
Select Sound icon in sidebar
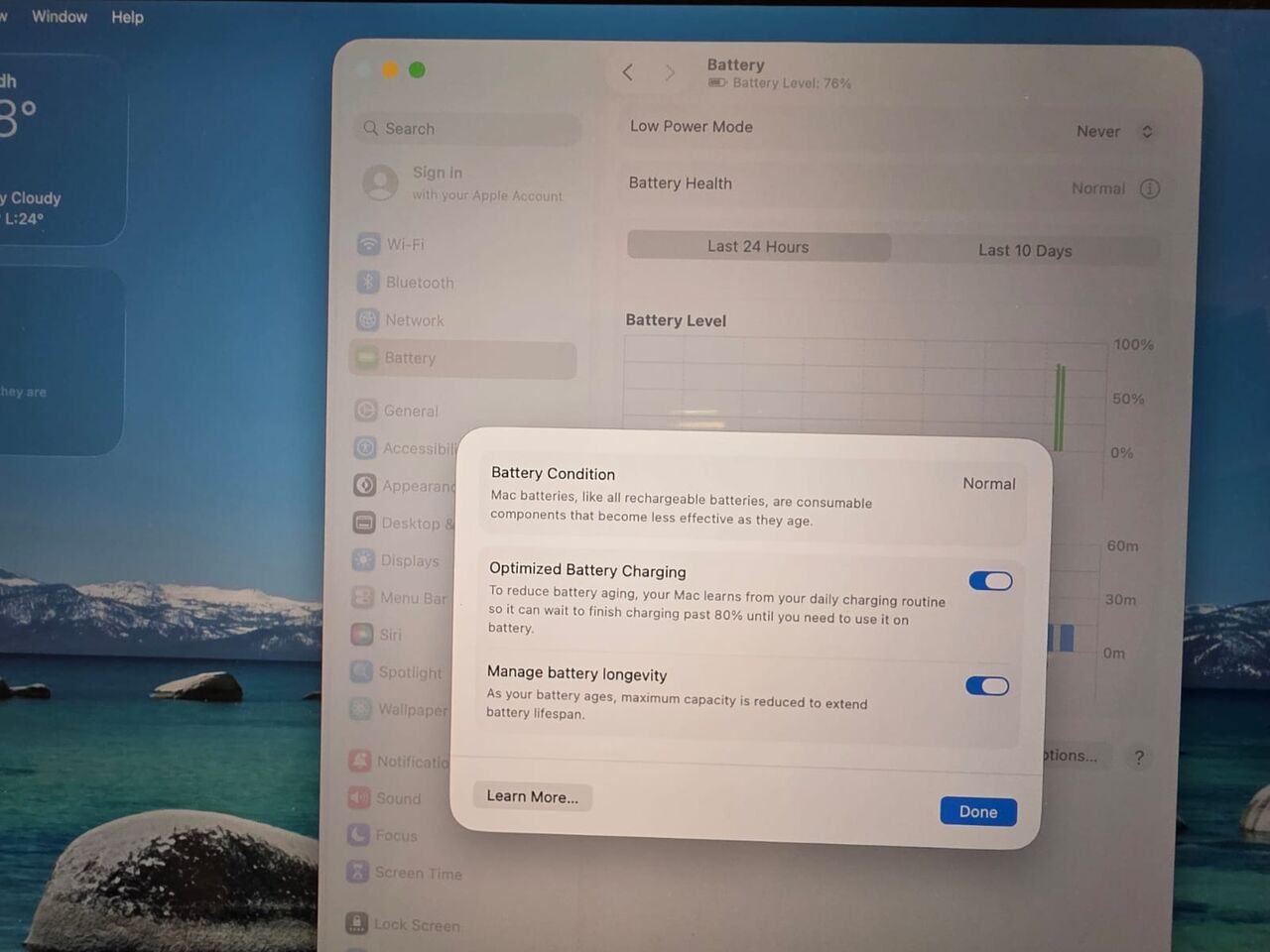359,797
